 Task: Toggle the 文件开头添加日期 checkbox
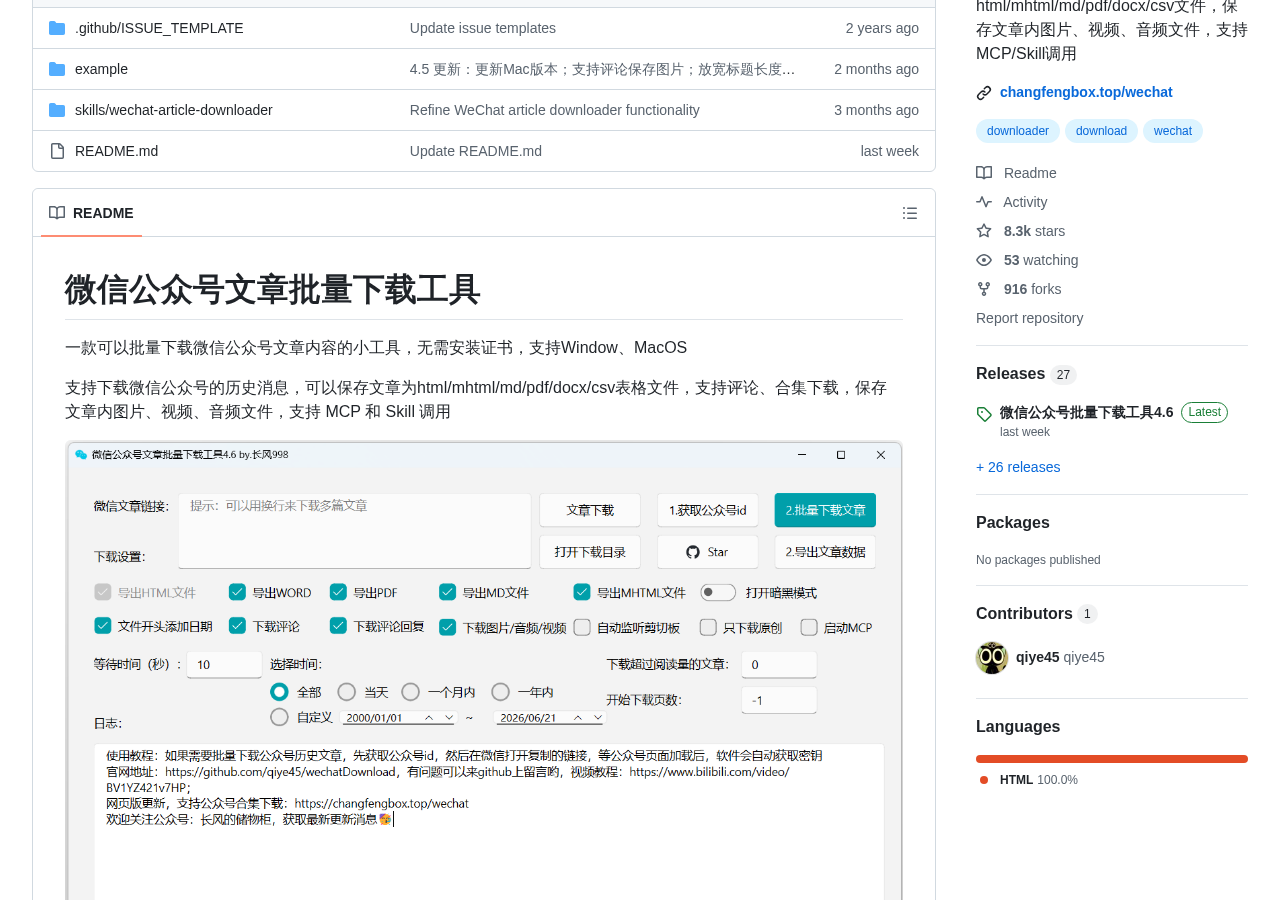(x=103, y=626)
